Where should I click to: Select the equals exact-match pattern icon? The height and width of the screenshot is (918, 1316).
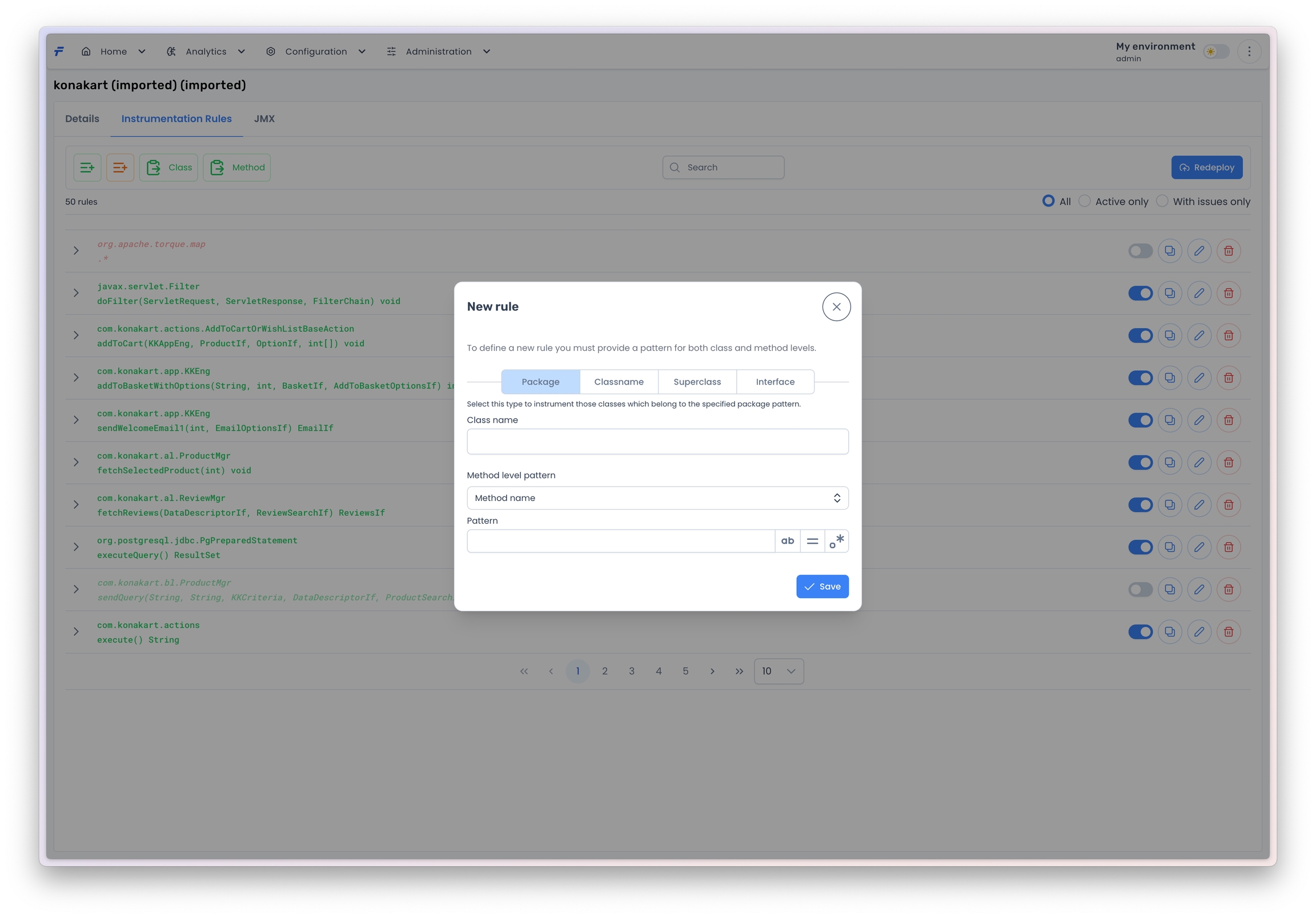point(812,541)
